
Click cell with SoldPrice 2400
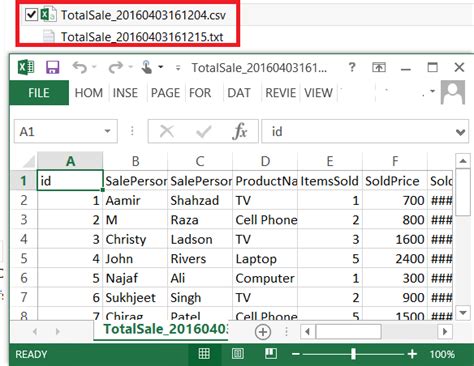pyautogui.click(x=395, y=259)
